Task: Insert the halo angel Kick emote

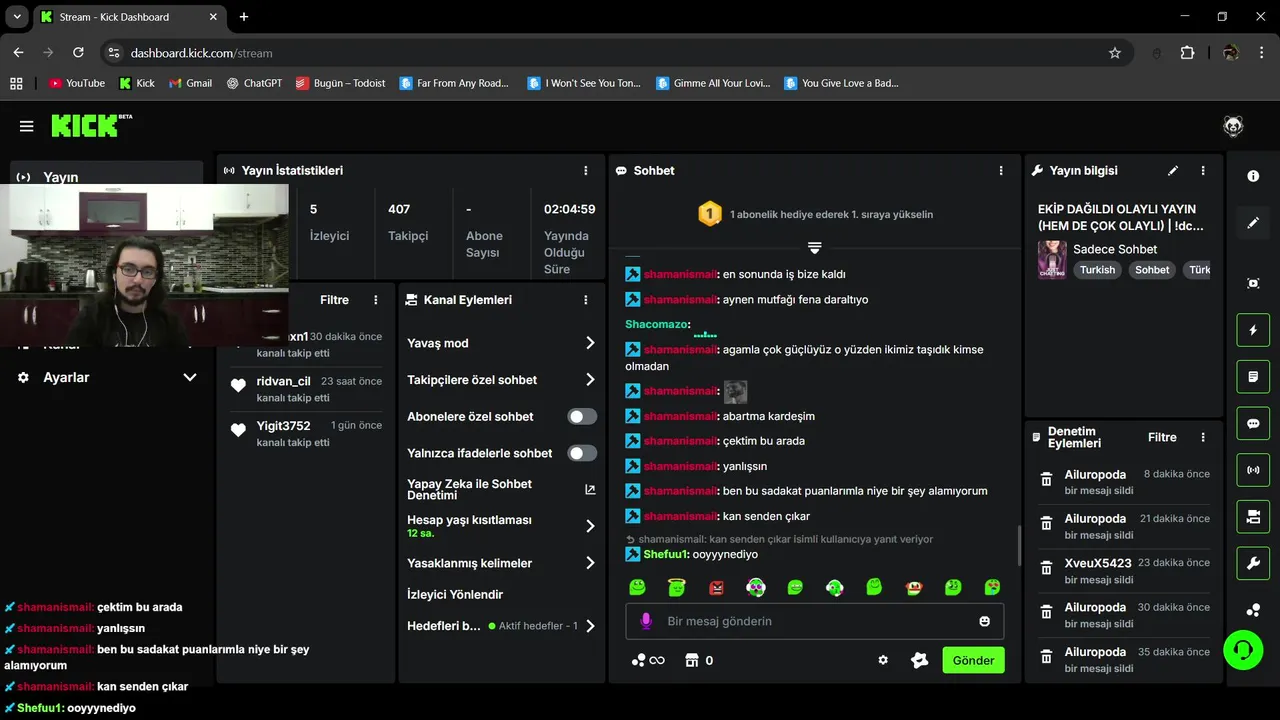Action: pos(677,587)
